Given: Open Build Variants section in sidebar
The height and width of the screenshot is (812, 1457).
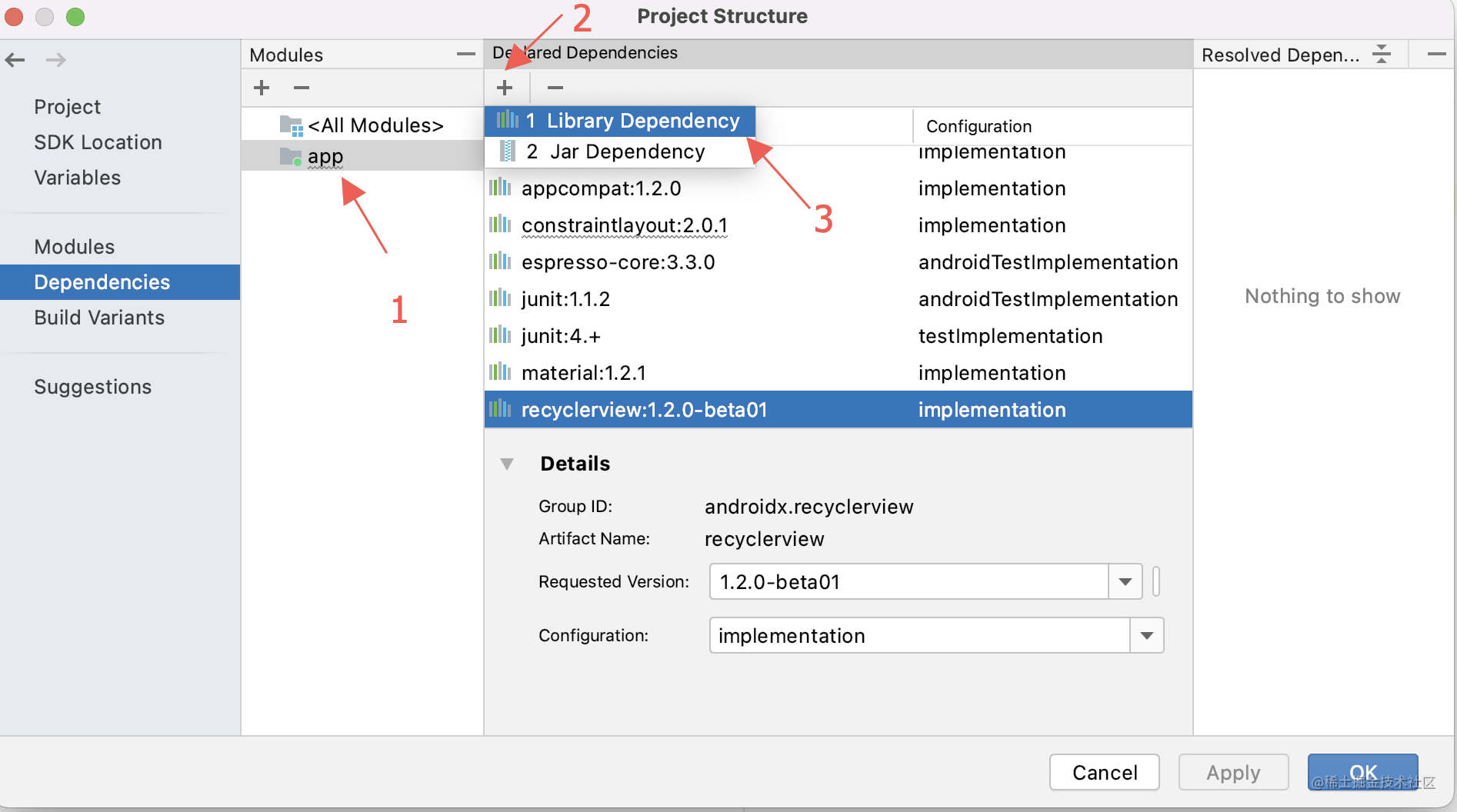Looking at the screenshot, I should (99, 318).
